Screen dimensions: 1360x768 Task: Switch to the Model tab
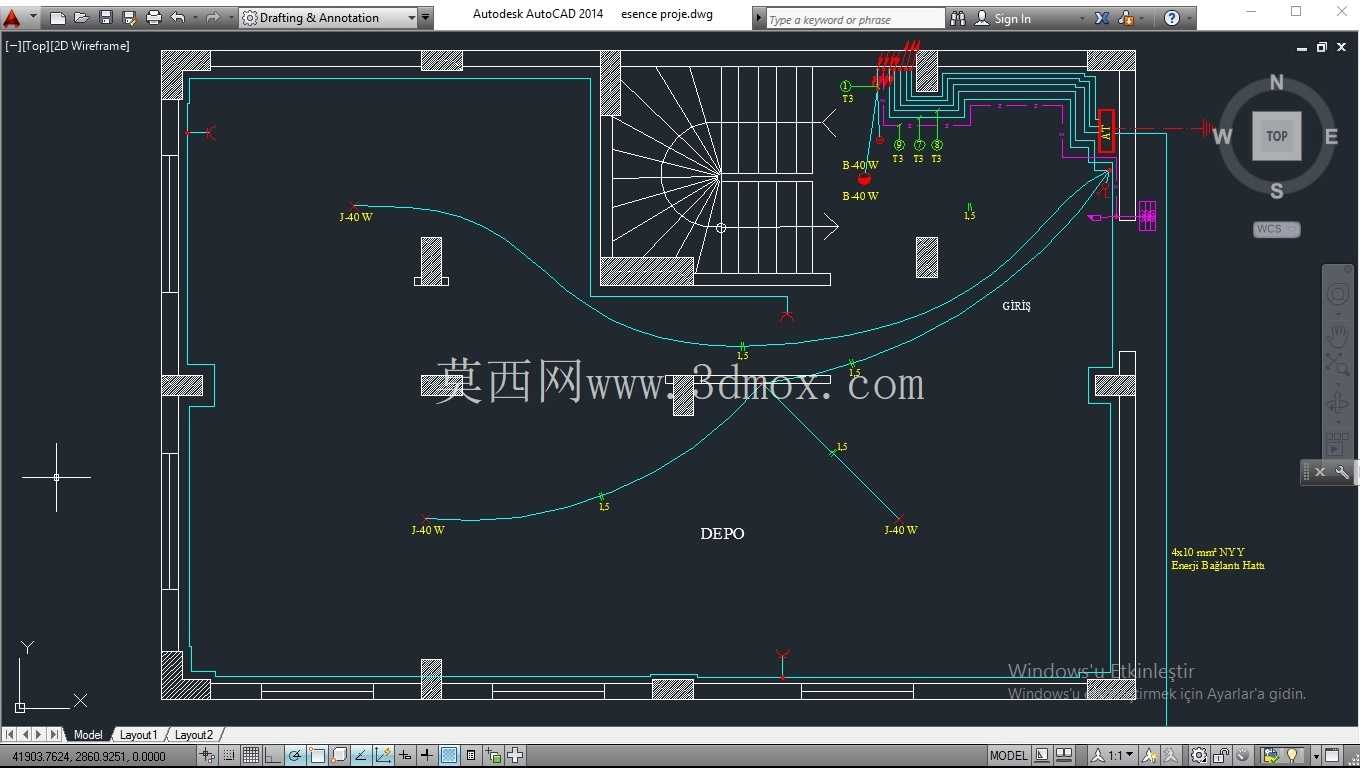pos(88,735)
